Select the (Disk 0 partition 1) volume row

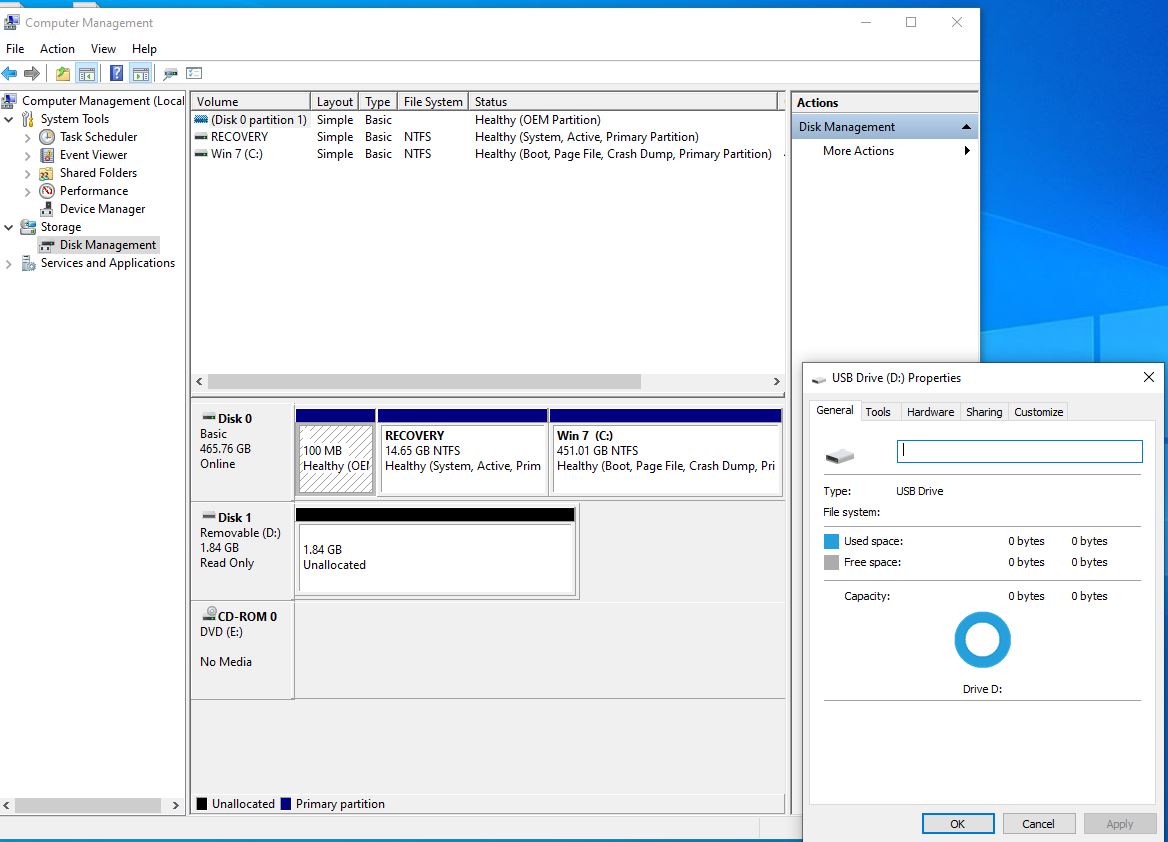pos(488,119)
